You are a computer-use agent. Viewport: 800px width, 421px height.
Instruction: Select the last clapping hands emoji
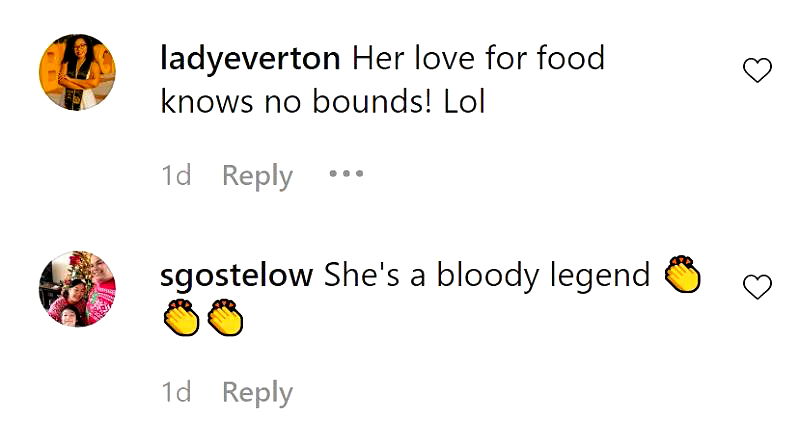click(x=226, y=318)
